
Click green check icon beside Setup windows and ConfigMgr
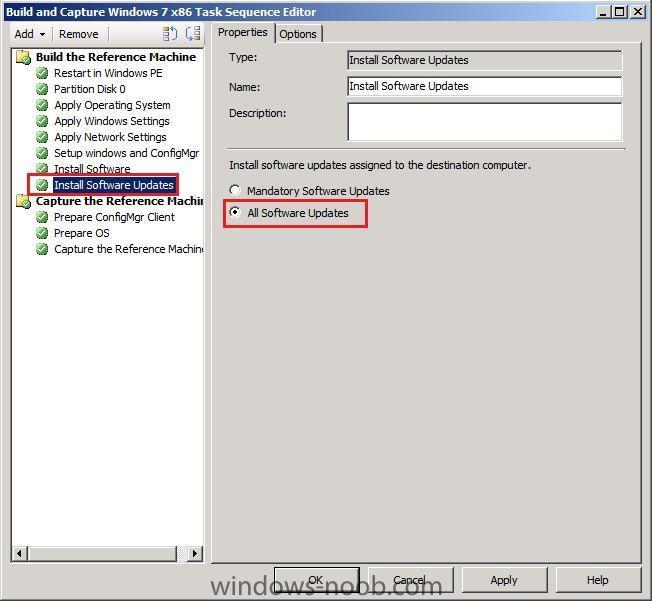(42, 153)
